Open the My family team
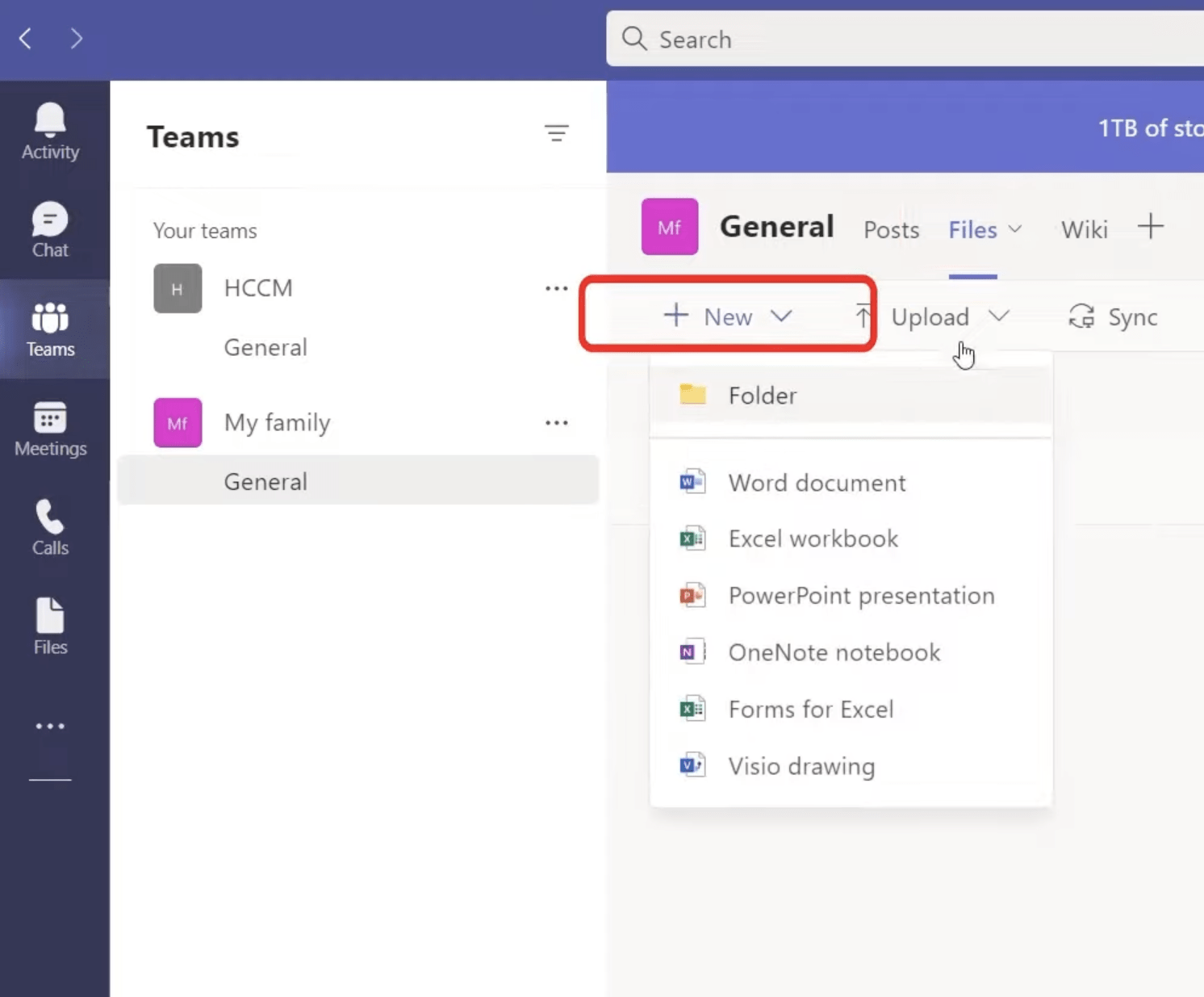Viewport: 1204px width, 997px height. 278,423
